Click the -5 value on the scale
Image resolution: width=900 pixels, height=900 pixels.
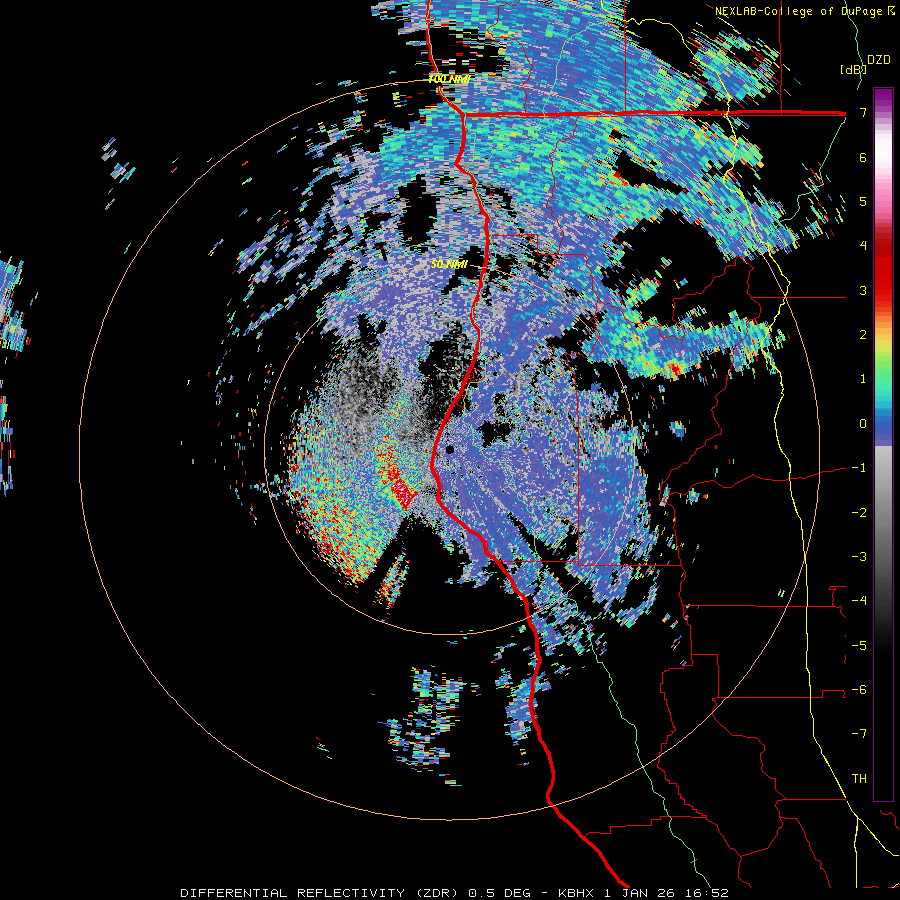(859, 646)
